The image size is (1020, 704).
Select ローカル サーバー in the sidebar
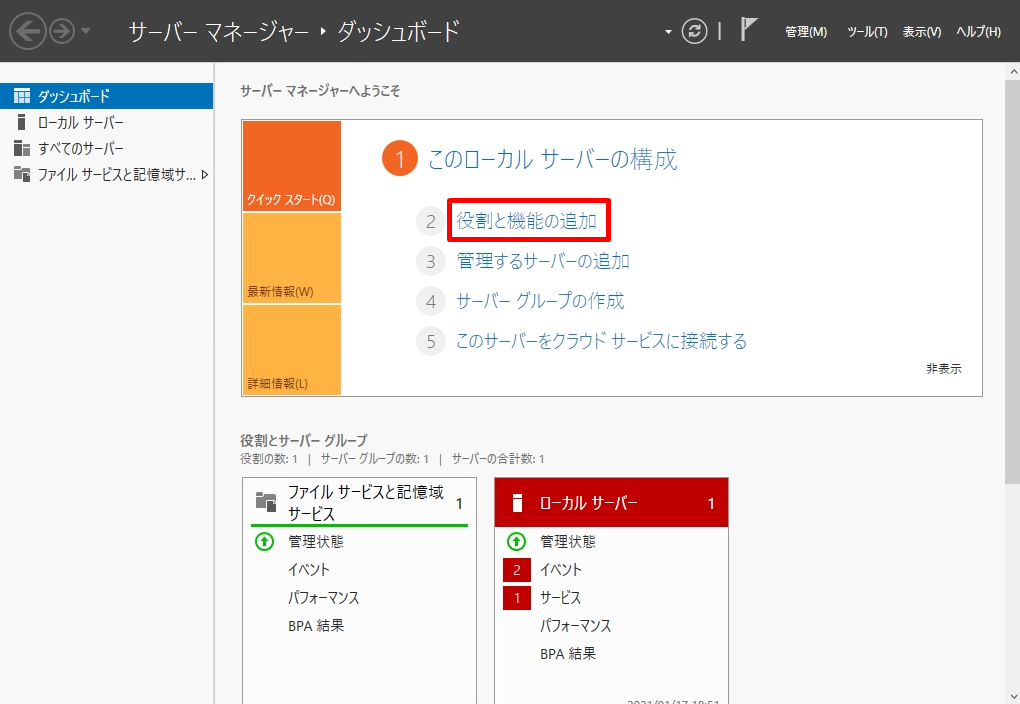(x=106, y=122)
